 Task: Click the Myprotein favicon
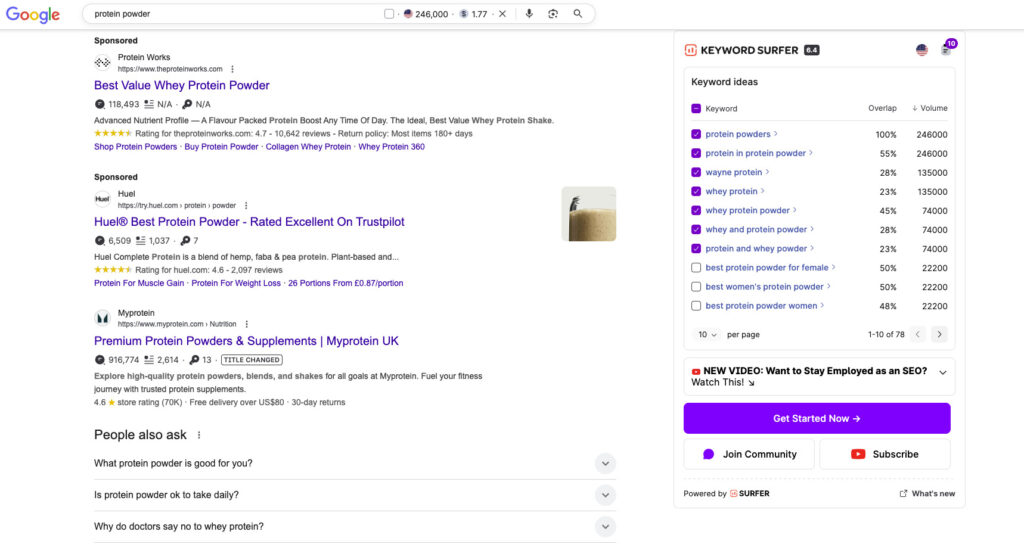click(103, 319)
